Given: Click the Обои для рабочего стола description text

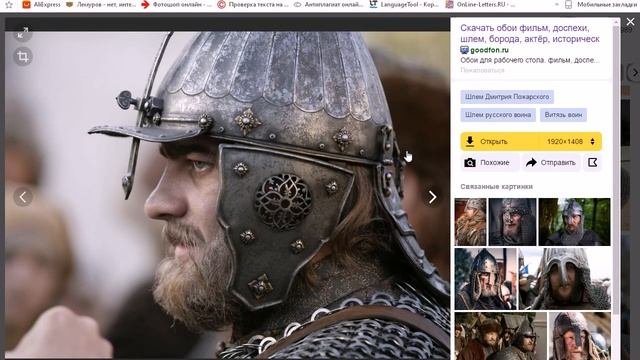Looking at the screenshot, I should 530,60.
